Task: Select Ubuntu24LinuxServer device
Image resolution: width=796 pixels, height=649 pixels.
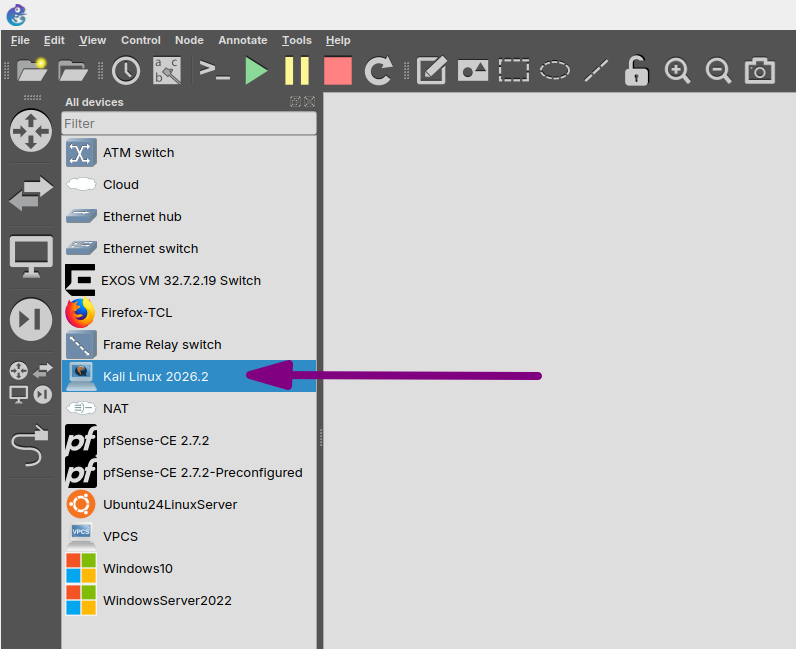Action: tap(189, 504)
